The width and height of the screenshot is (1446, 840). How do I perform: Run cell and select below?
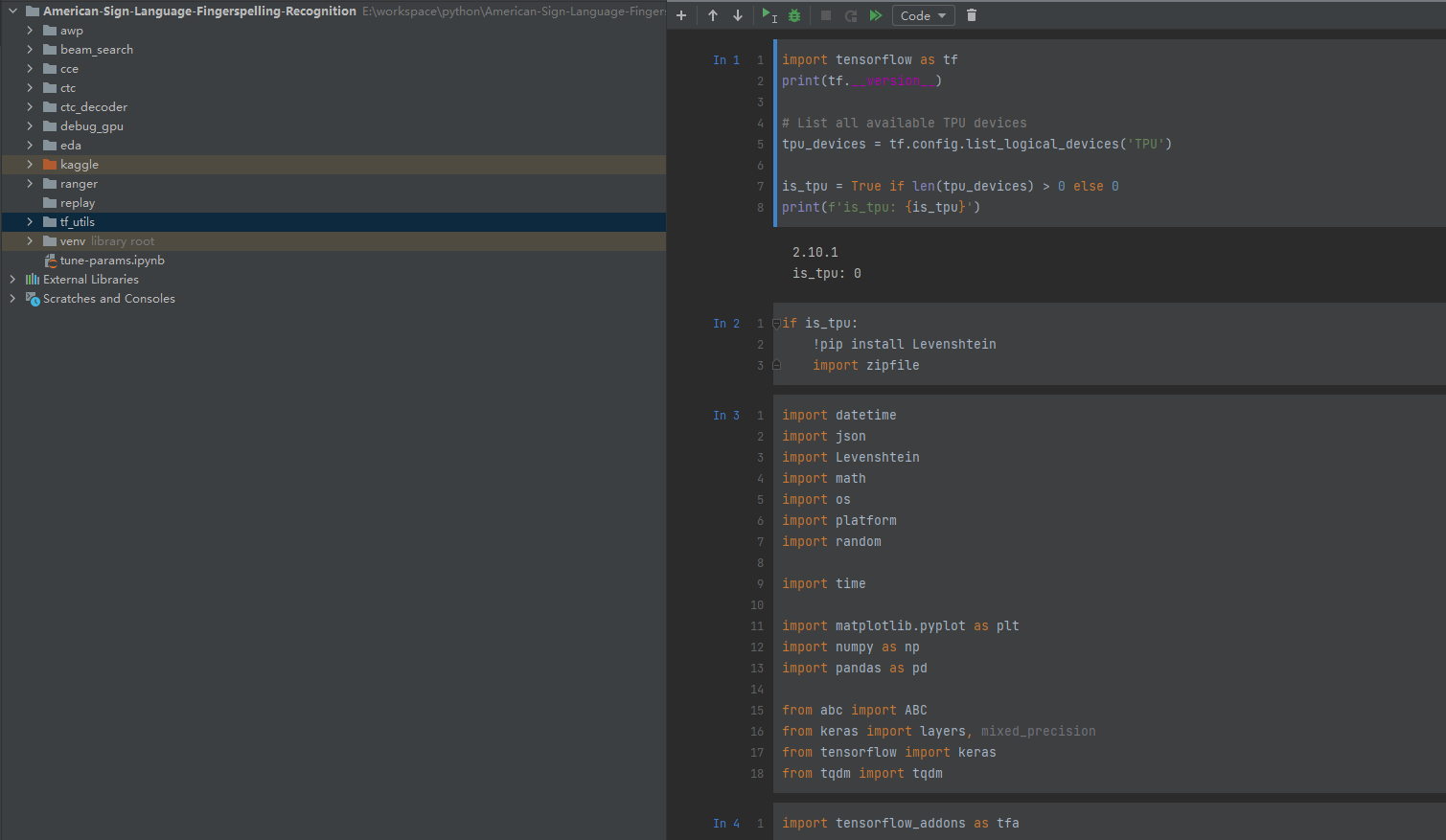pyautogui.click(x=769, y=15)
